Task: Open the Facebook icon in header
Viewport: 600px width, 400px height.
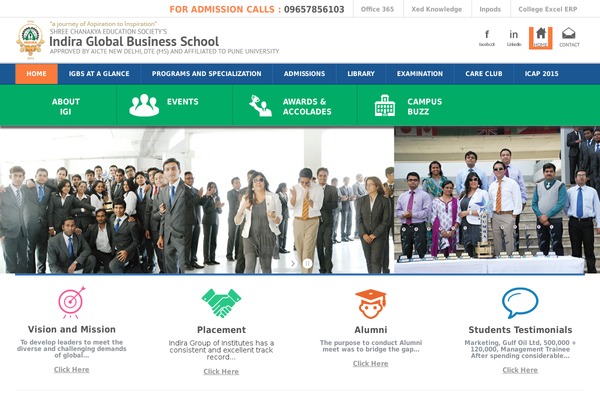Action: point(487,38)
